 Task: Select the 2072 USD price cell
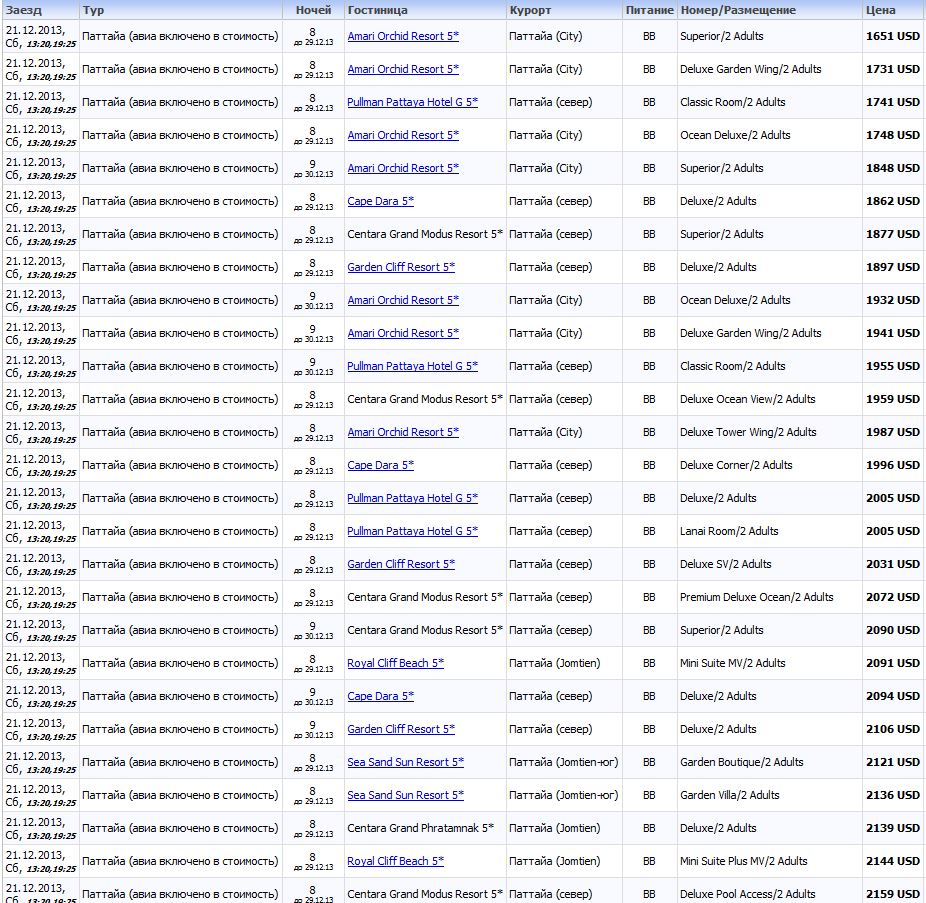(892, 597)
